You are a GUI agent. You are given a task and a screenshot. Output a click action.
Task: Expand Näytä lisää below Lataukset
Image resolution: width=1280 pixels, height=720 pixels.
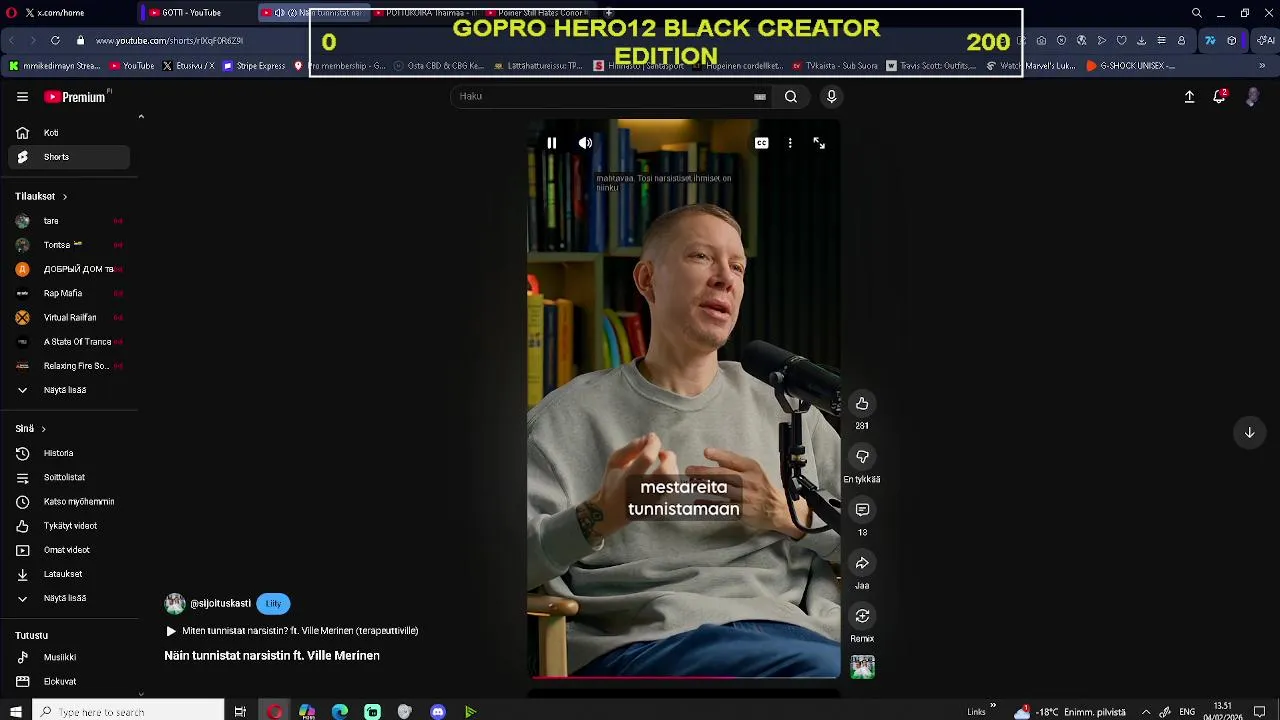point(69,598)
